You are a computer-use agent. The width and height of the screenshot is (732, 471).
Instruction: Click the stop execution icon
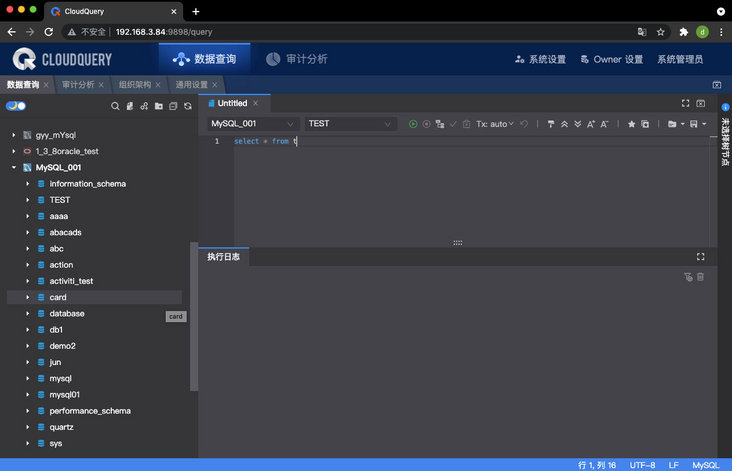pos(426,124)
